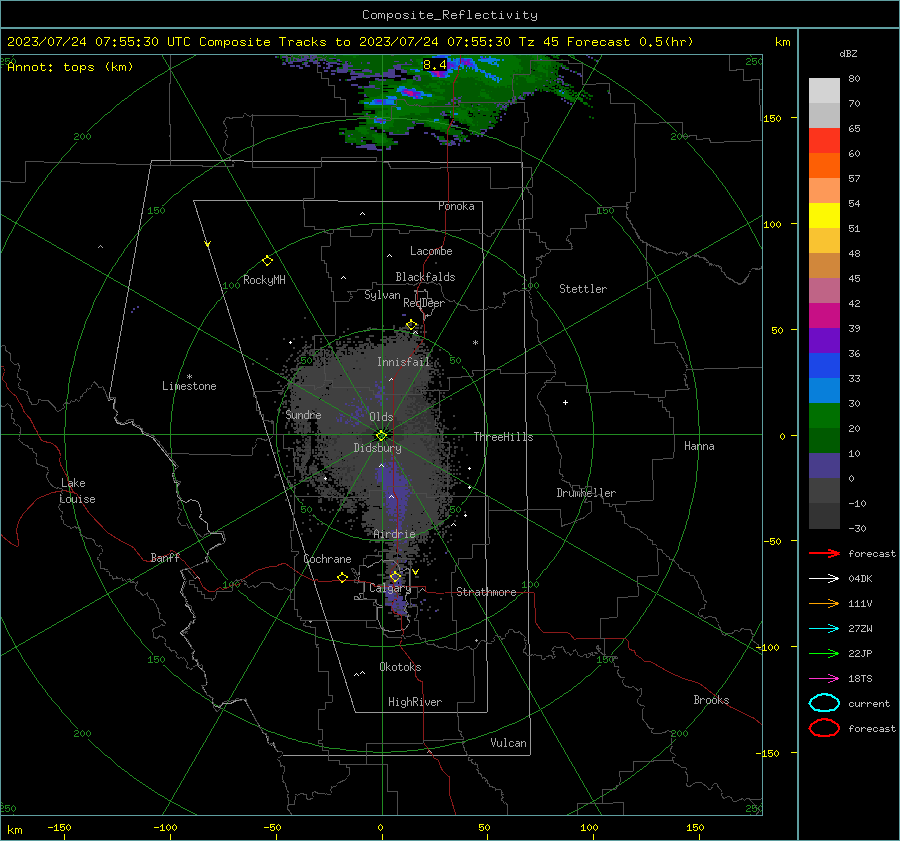Select the yellow diamond marker below Cochrane
Viewport: 900px width, 841px height.
pyautogui.click(x=342, y=577)
